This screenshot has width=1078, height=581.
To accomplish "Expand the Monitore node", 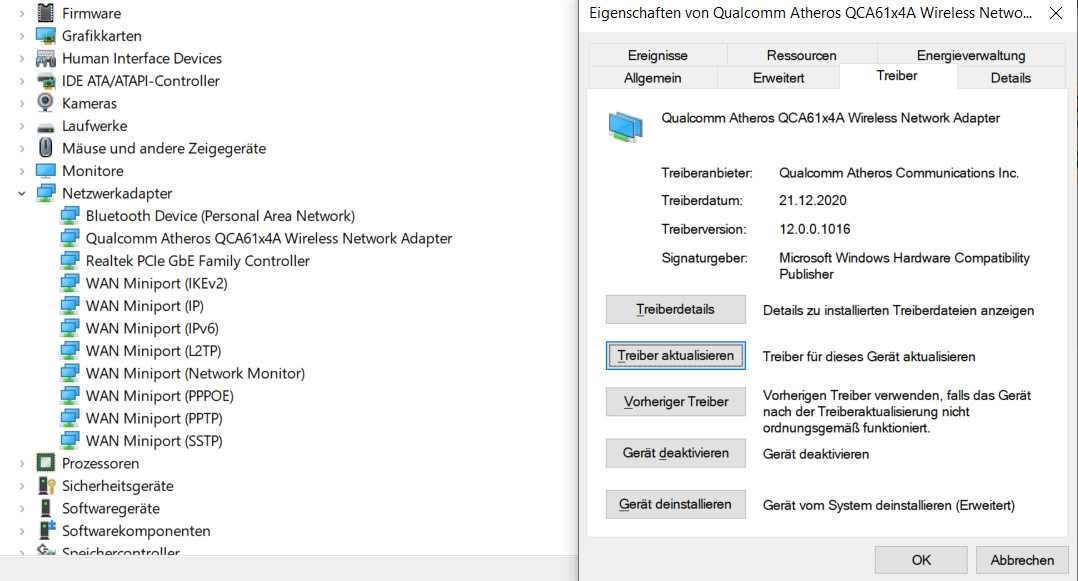I will tap(22, 171).
